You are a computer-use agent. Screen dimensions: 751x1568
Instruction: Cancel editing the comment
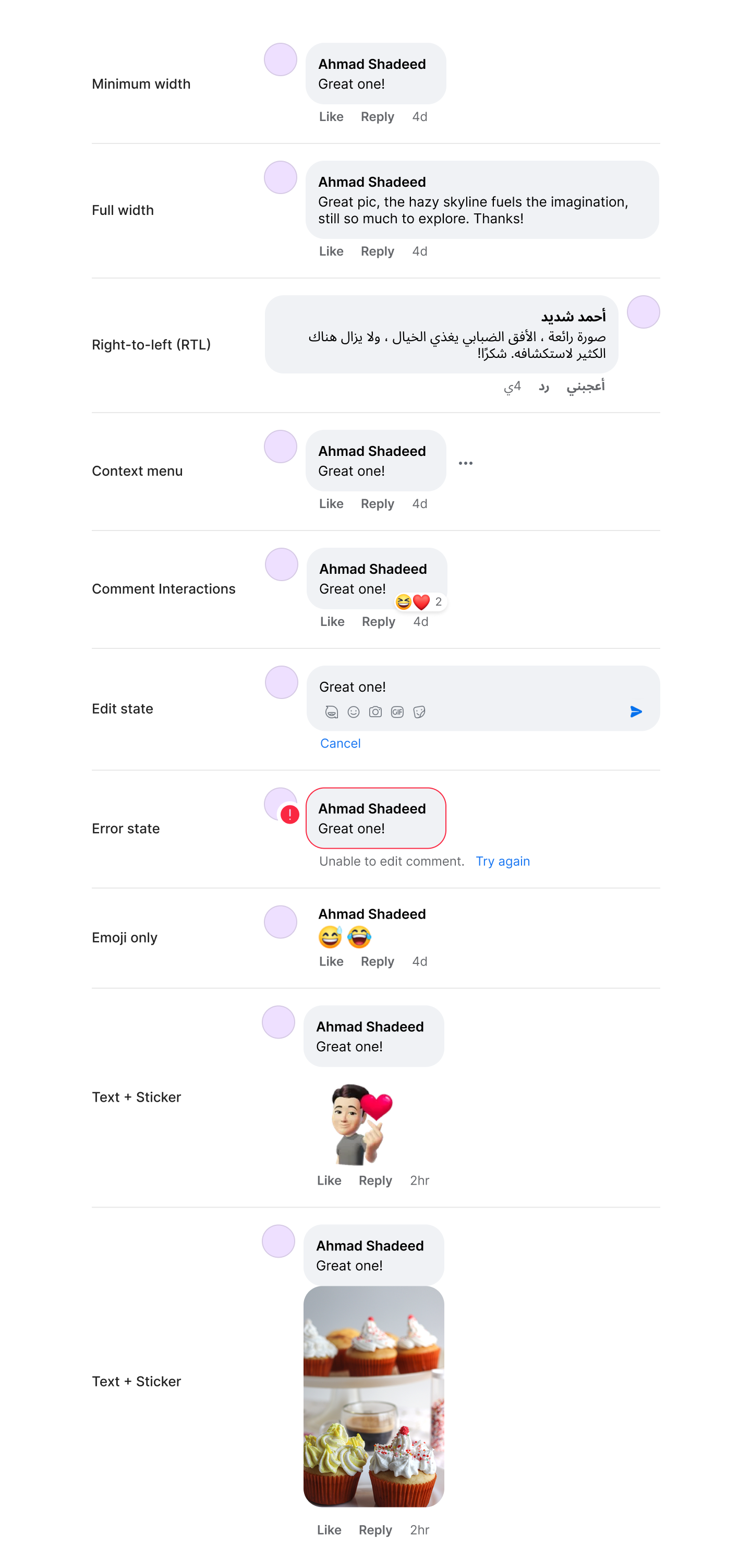(x=340, y=743)
